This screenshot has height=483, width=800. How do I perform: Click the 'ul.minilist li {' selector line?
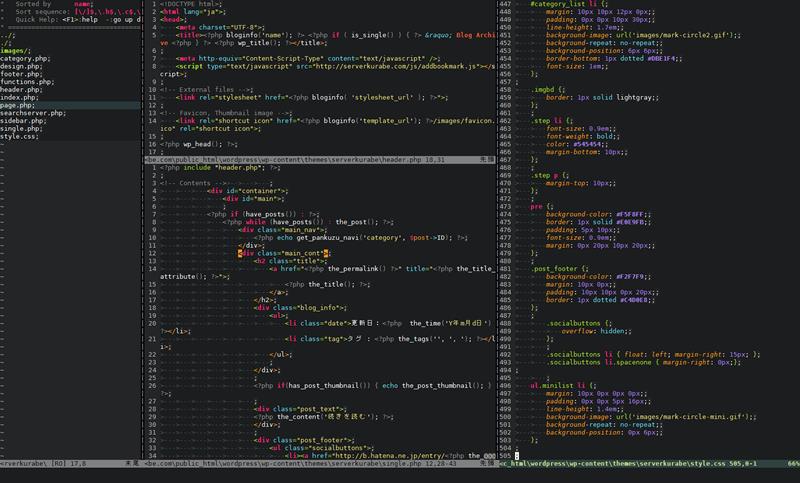pos(563,386)
